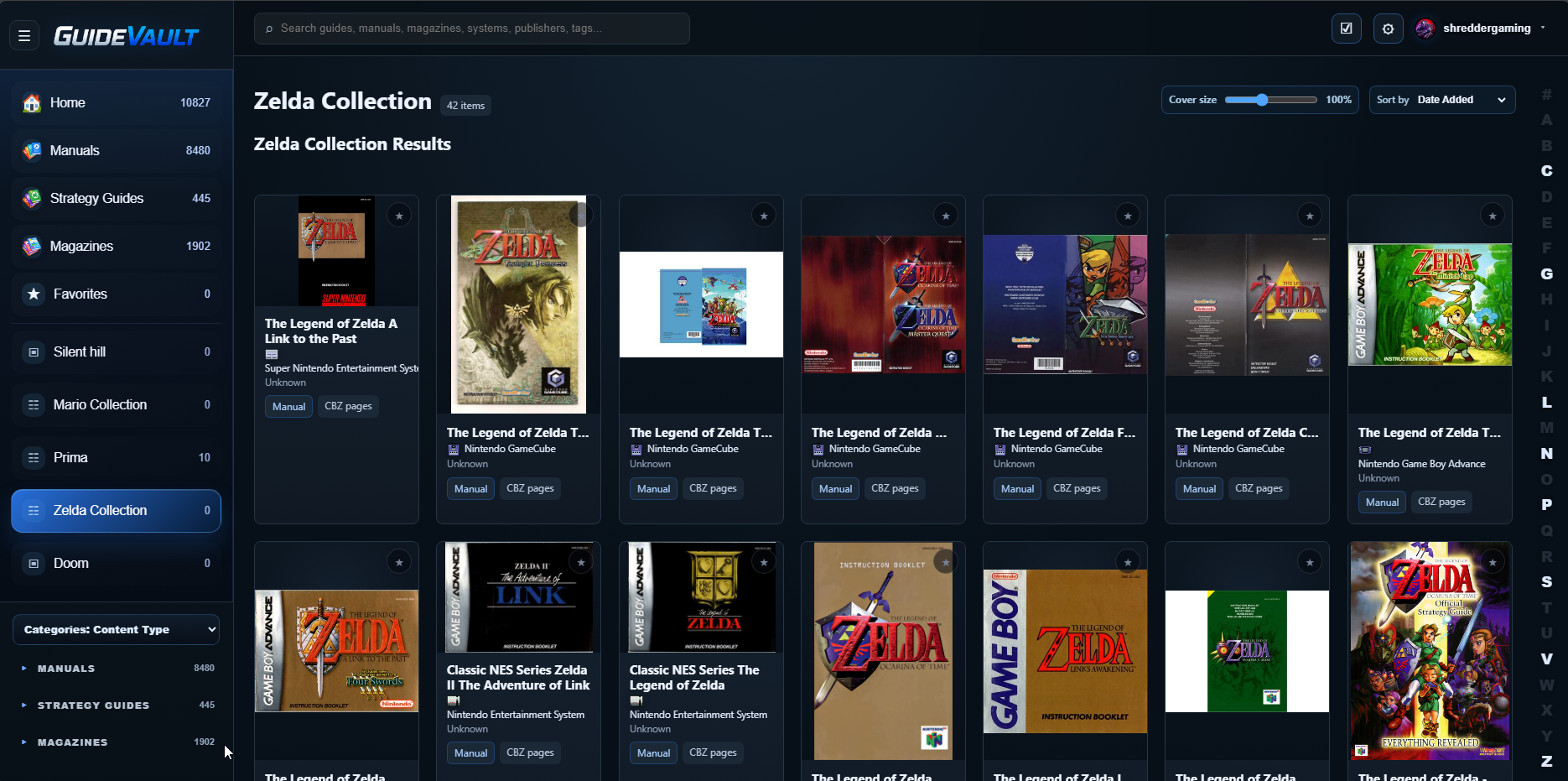
Task: Click Manual tag on Minish Cap card
Action: click(x=1382, y=502)
